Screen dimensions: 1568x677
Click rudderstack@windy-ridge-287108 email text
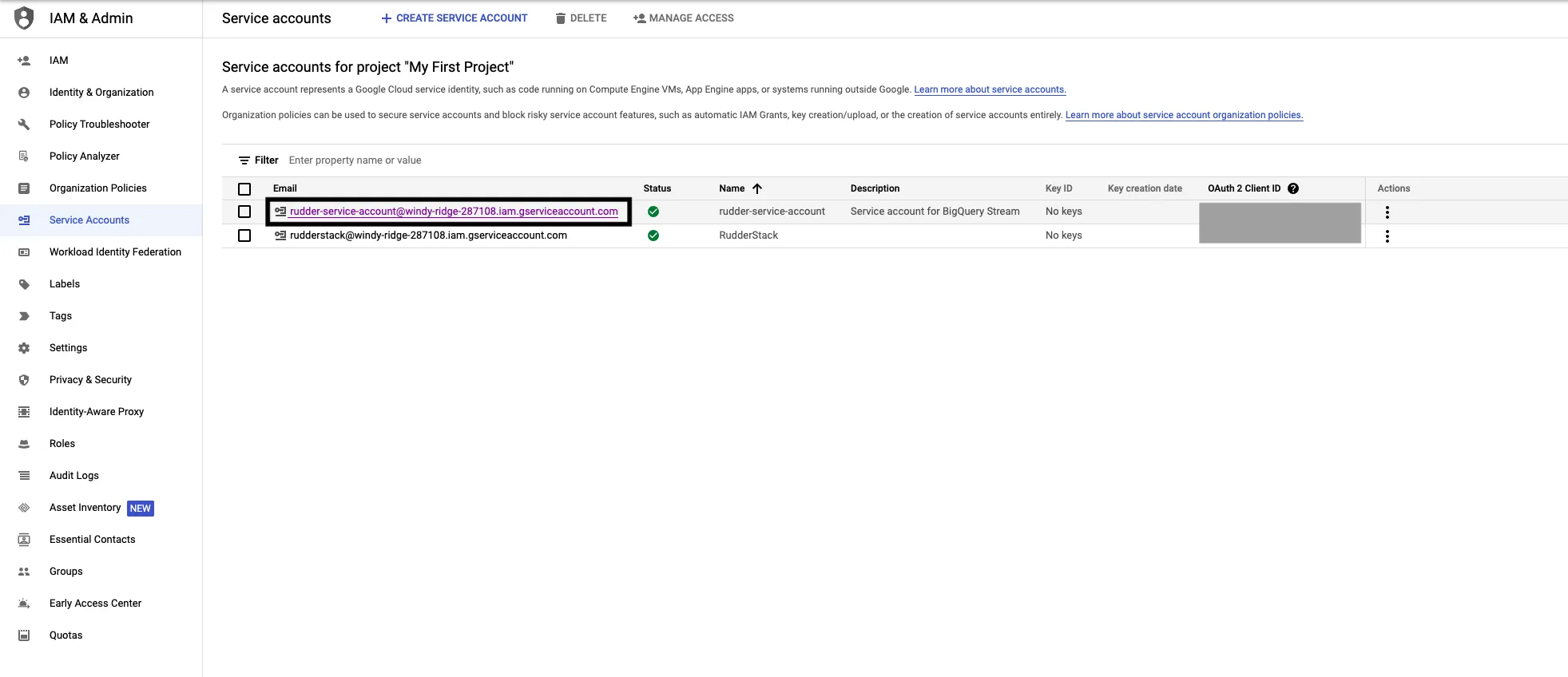(x=428, y=236)
